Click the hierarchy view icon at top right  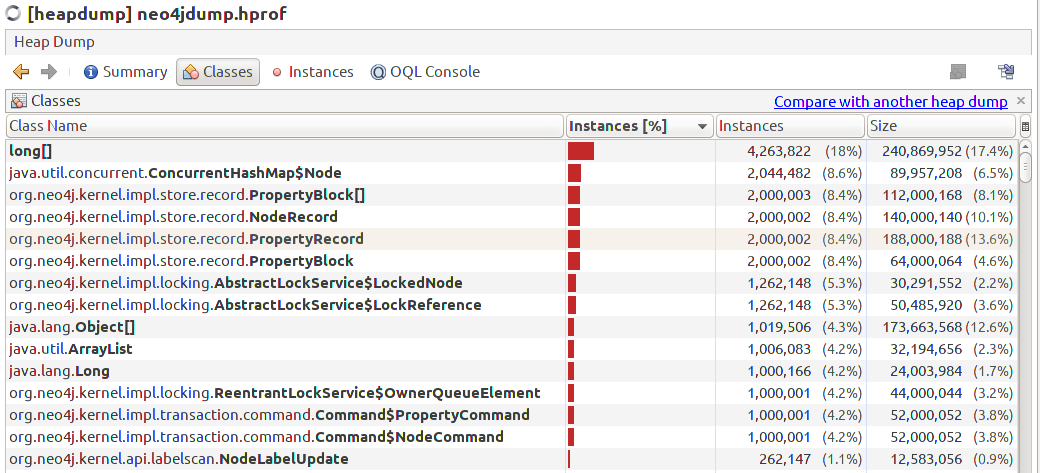tap(1006, 72)
